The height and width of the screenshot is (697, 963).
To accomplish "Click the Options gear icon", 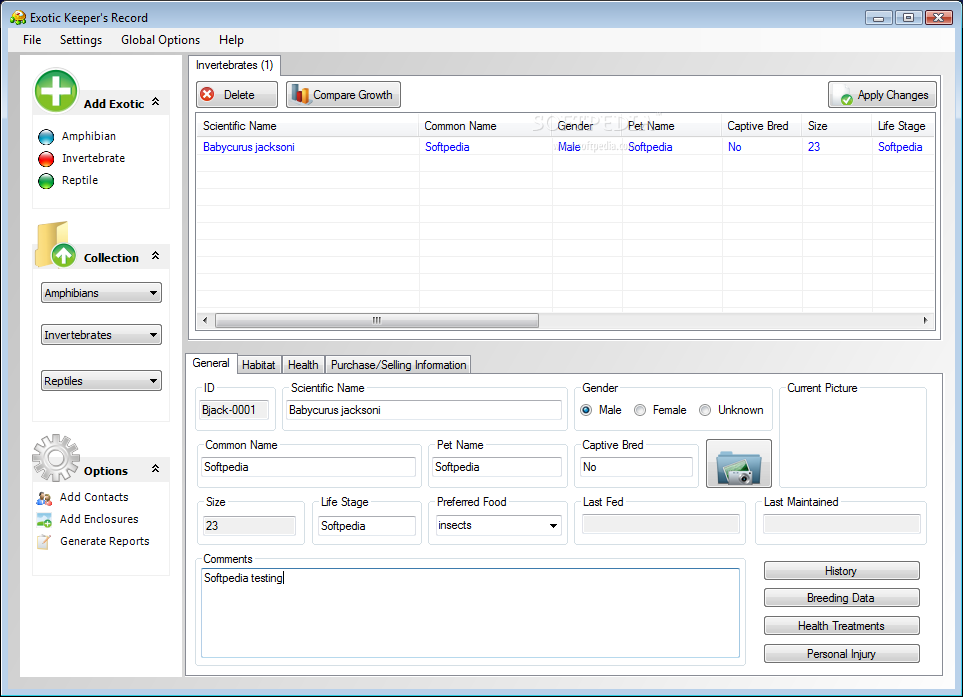I will point(56,458).
